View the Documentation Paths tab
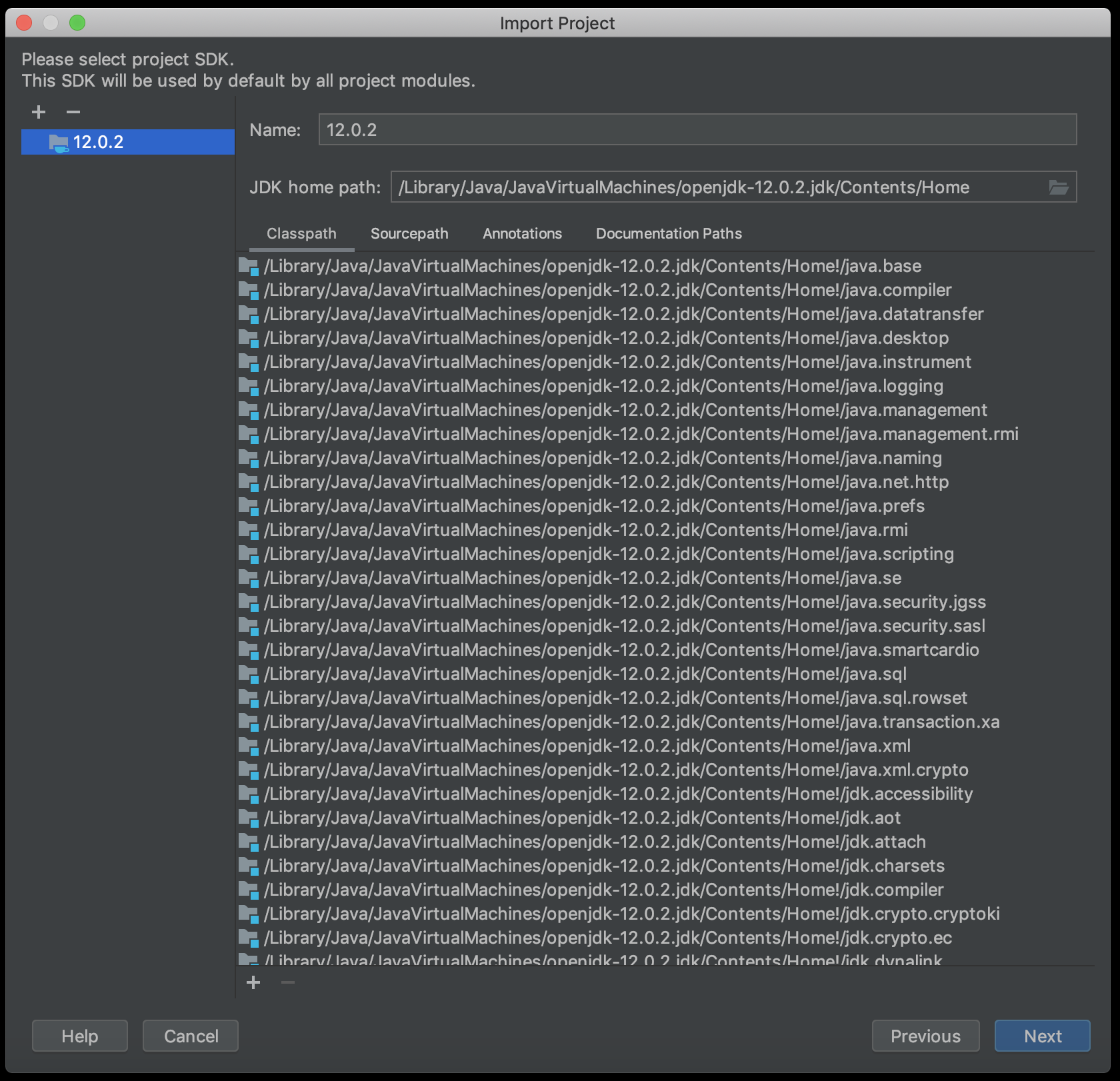 coord(669,233)
